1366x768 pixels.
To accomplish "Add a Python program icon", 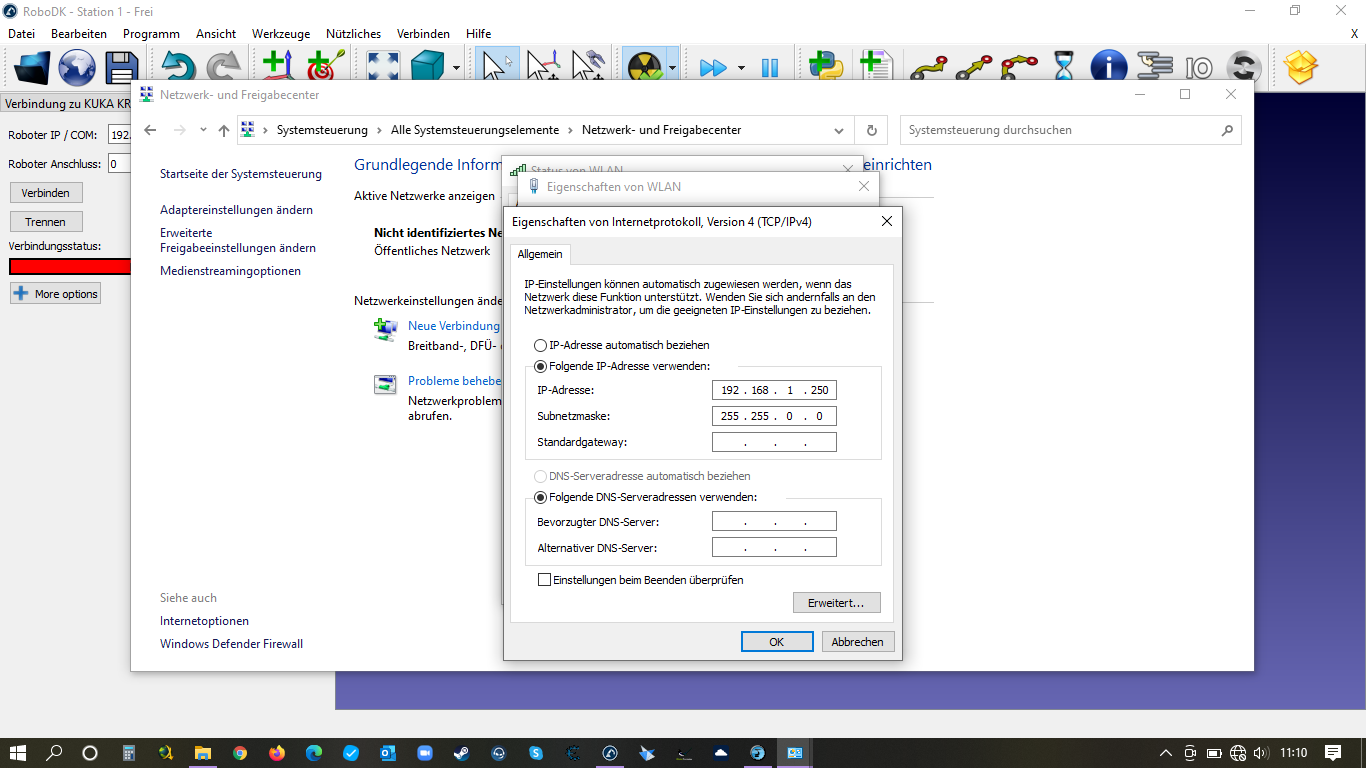I will (x=827, y=68).
